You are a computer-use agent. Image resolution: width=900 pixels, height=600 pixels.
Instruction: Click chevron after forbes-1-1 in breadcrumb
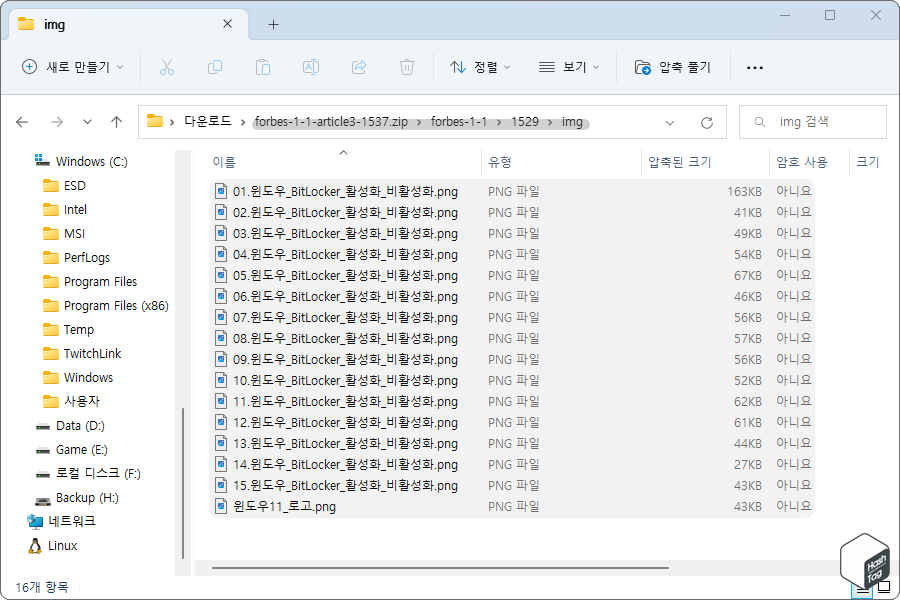point(499,122)
